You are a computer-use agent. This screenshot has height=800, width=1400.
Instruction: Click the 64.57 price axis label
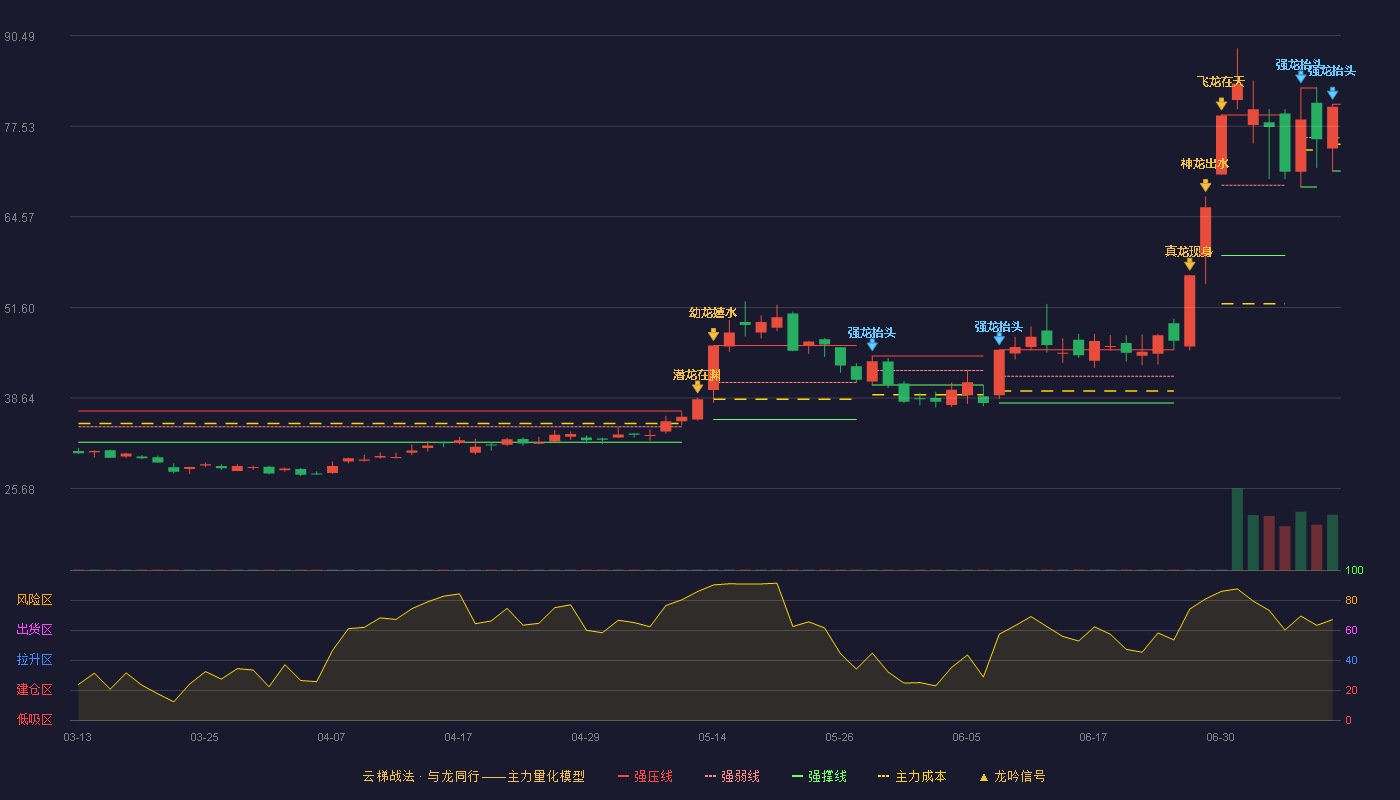click(x=20, y=218)
